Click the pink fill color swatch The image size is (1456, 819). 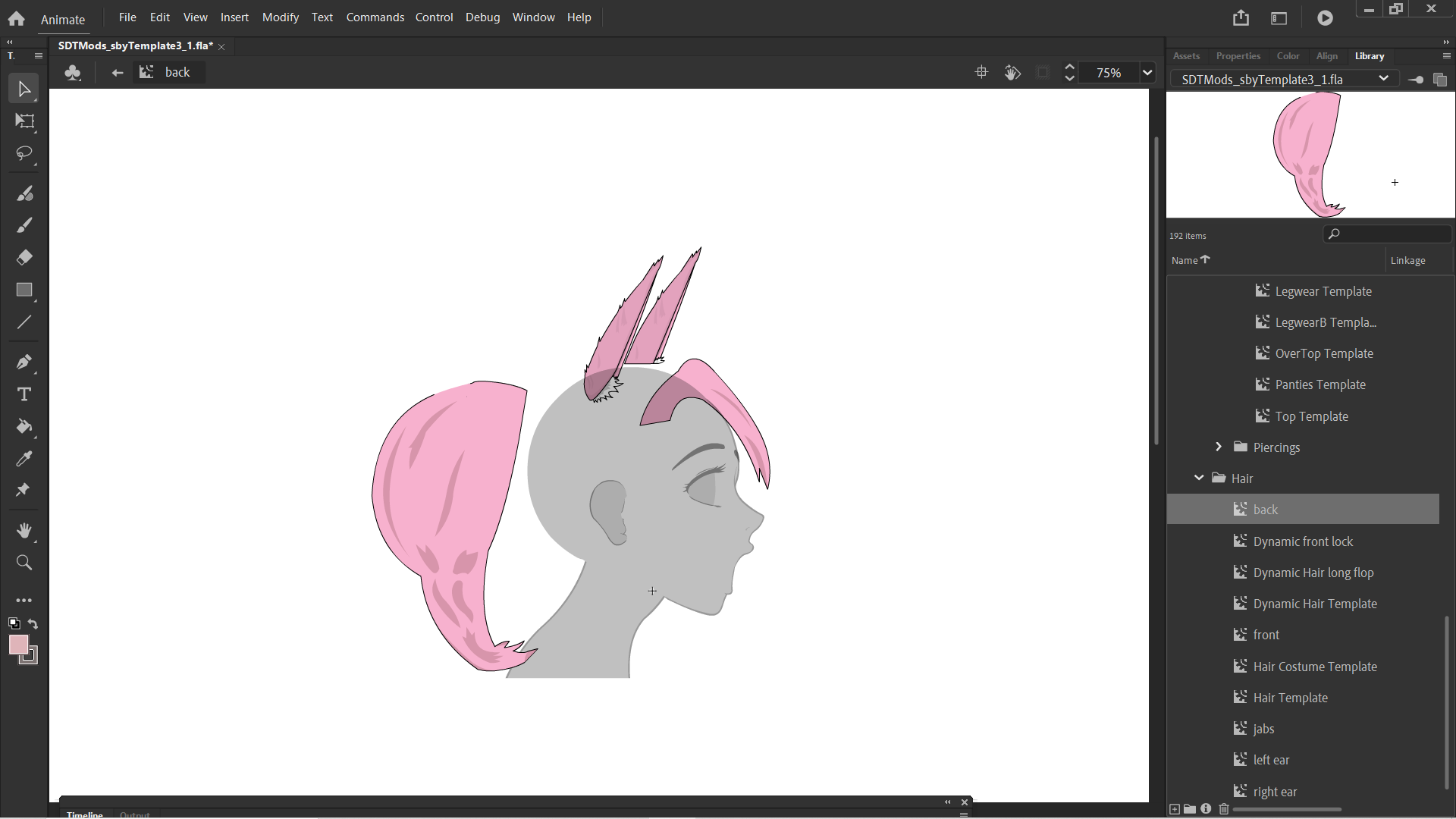[19, 645]
